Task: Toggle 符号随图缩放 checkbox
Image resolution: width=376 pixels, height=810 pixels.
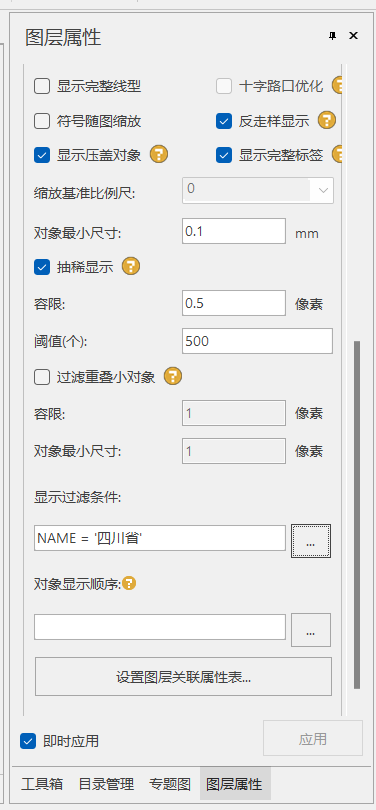Action: coord(42,121)
